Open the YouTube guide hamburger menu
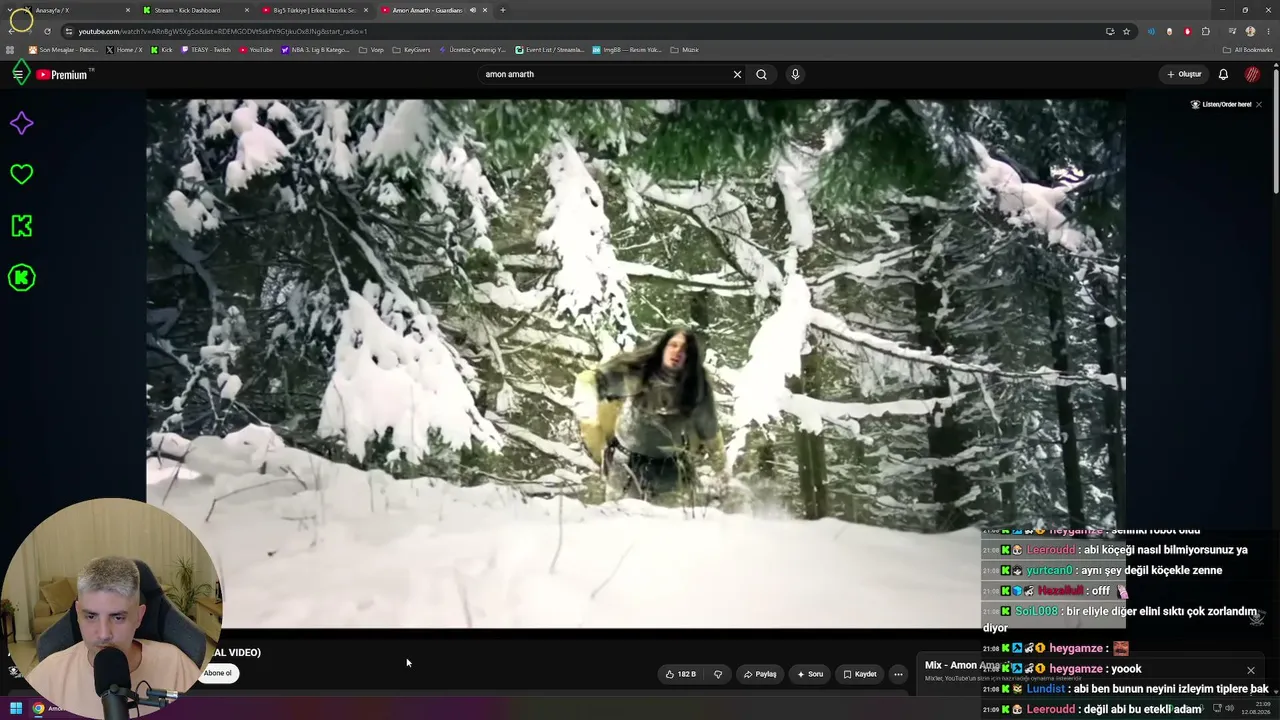This screenshot has height=720, width=1280. 18,74
